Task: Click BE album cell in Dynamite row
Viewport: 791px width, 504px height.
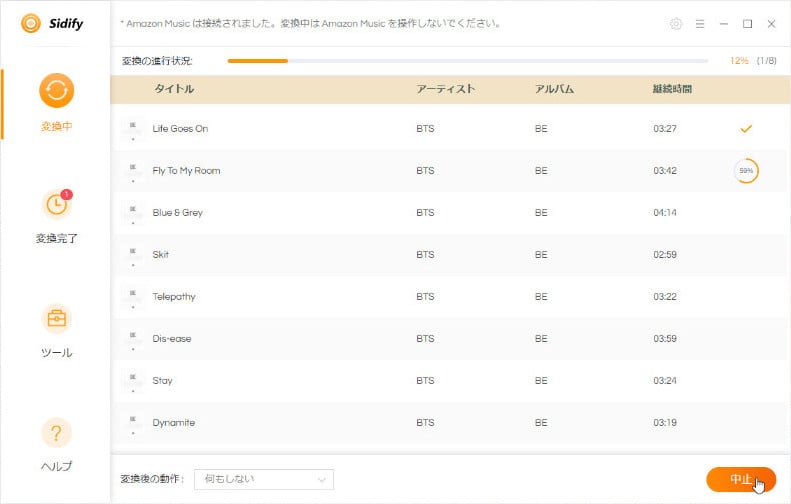Action: 541,422
